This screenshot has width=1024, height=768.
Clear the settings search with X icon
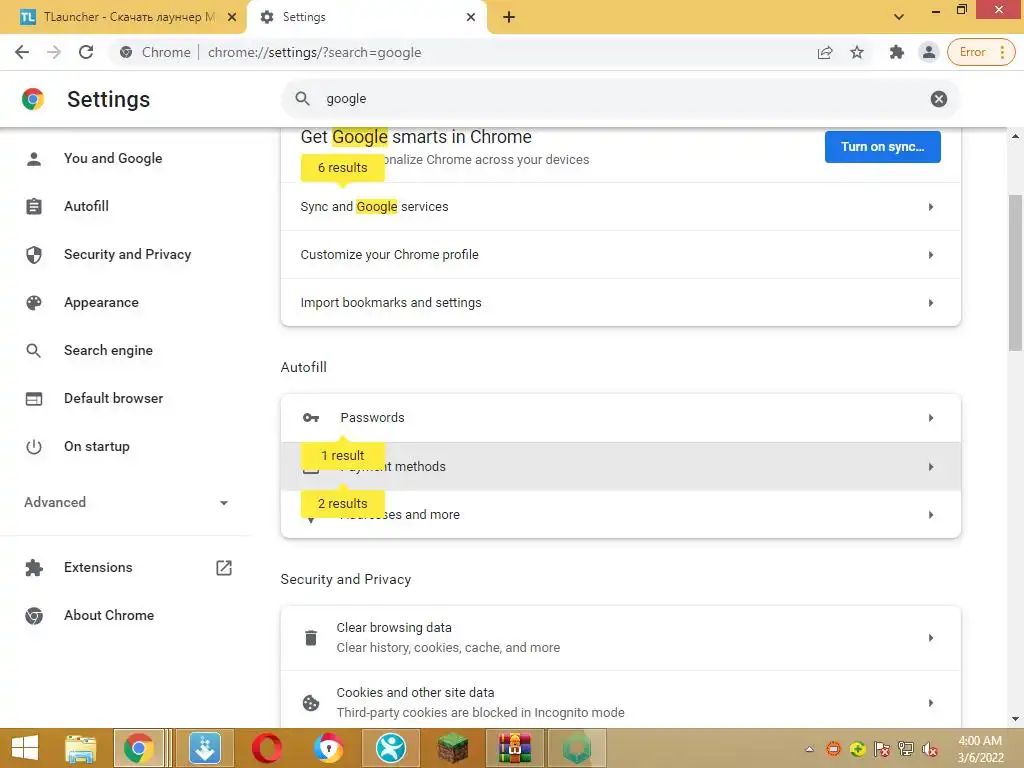(x=938, y=99)
